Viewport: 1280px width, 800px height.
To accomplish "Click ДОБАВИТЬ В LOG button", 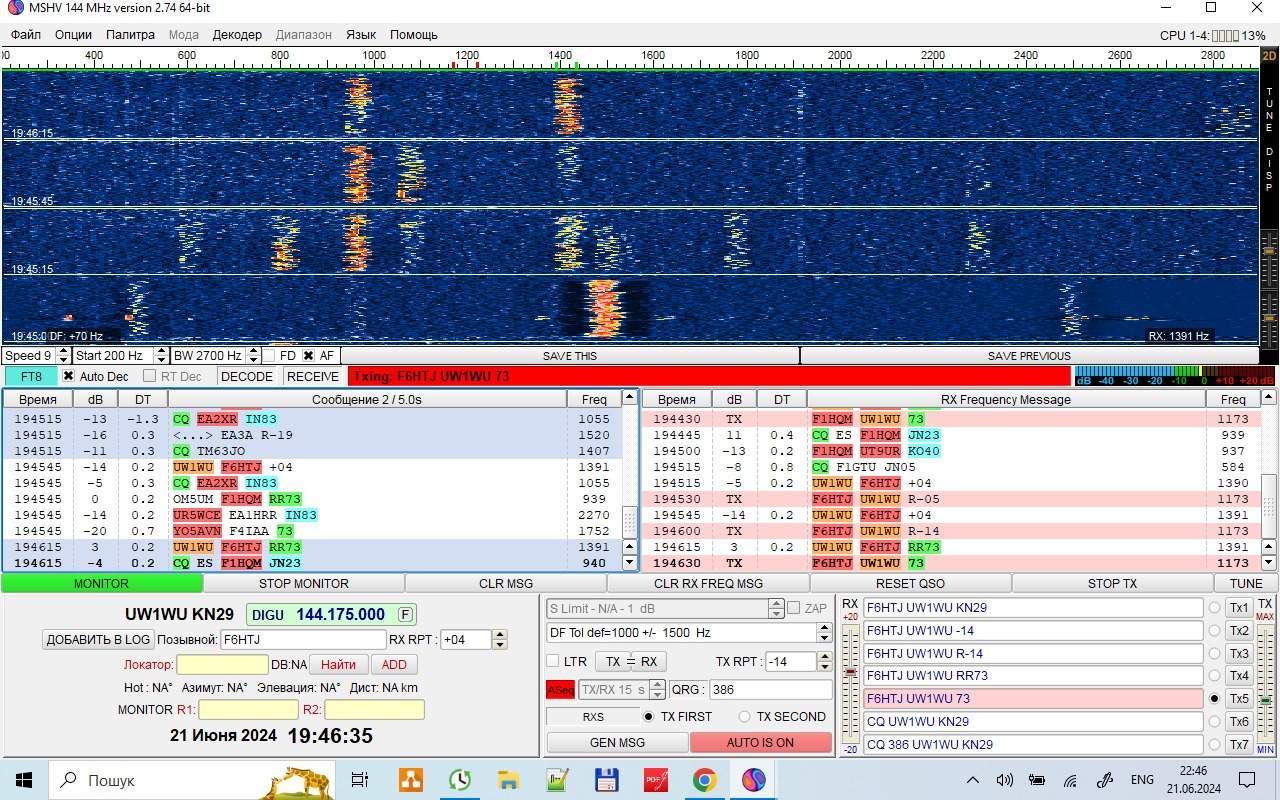I will (x=98, y=640).
